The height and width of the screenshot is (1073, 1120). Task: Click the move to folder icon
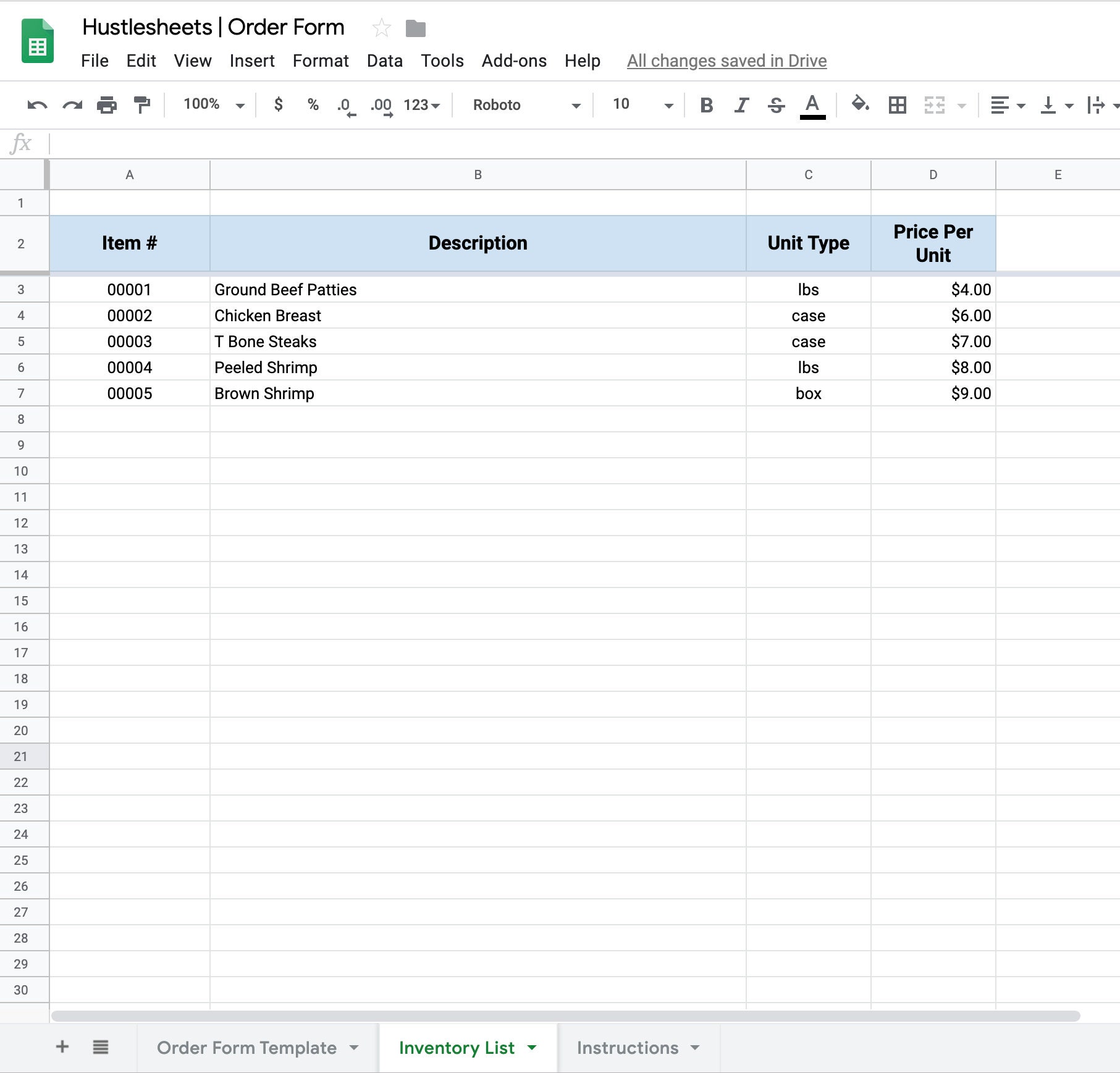(x=416, y=28)
